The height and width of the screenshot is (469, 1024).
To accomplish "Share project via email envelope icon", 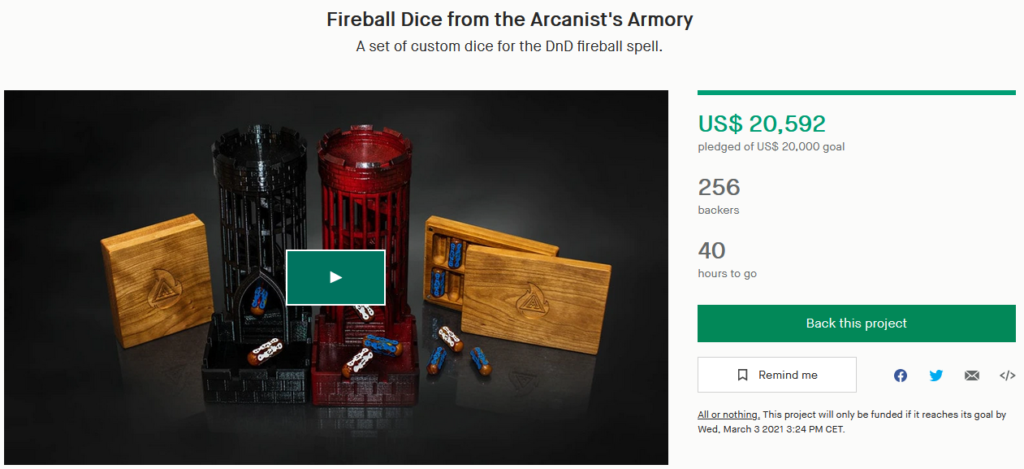I will (x=972, y=376).
